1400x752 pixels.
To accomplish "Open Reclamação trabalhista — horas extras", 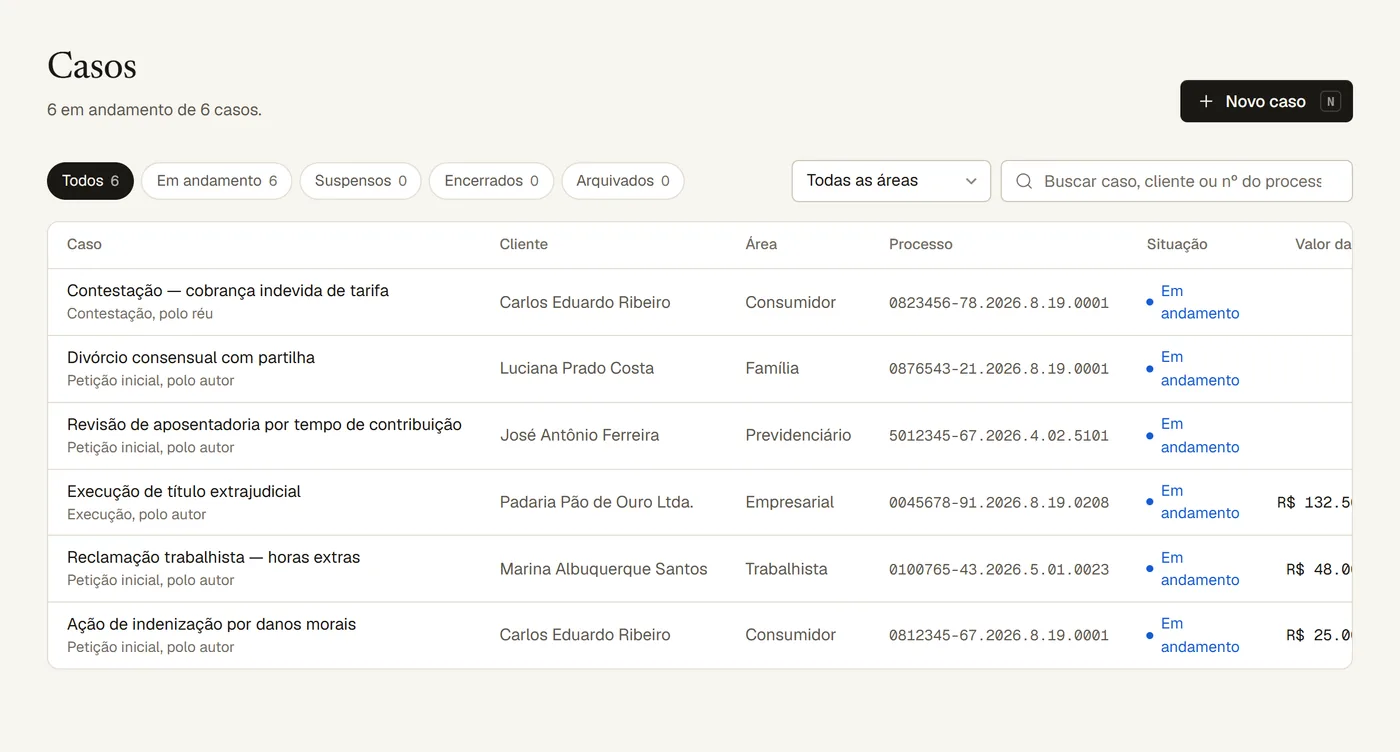I will coord(214,557).
